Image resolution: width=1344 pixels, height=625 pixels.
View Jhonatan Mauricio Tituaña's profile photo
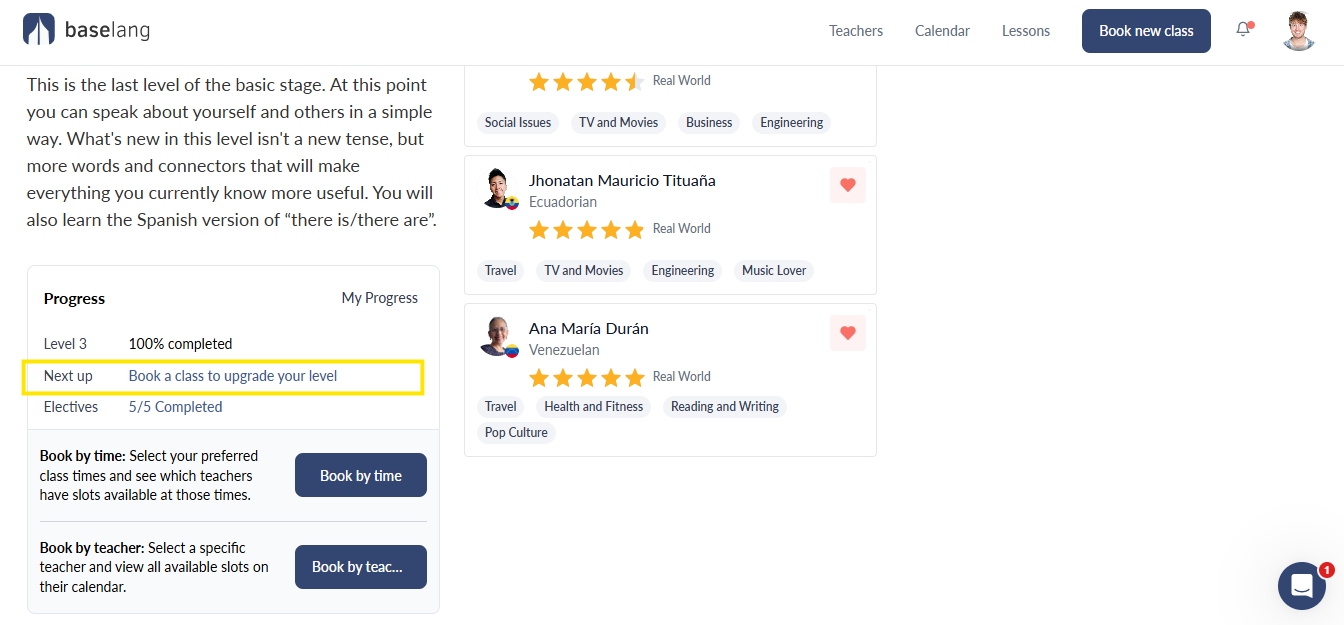tap(498, 188)
